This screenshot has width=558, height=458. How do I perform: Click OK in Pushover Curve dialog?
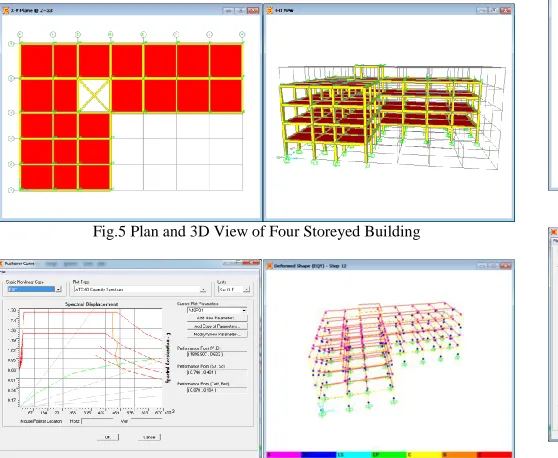(108, 437)
